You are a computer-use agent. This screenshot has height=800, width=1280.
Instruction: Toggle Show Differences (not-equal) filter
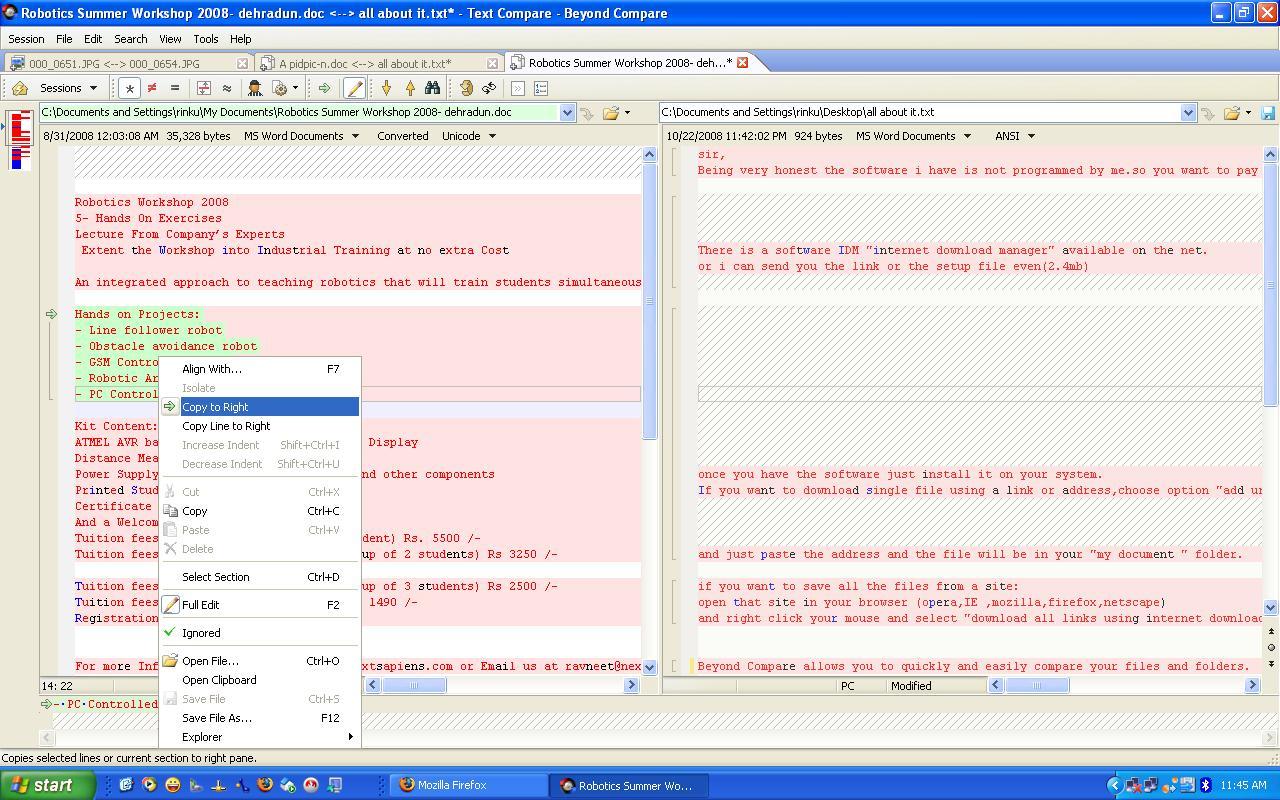(x=152, y=88)
